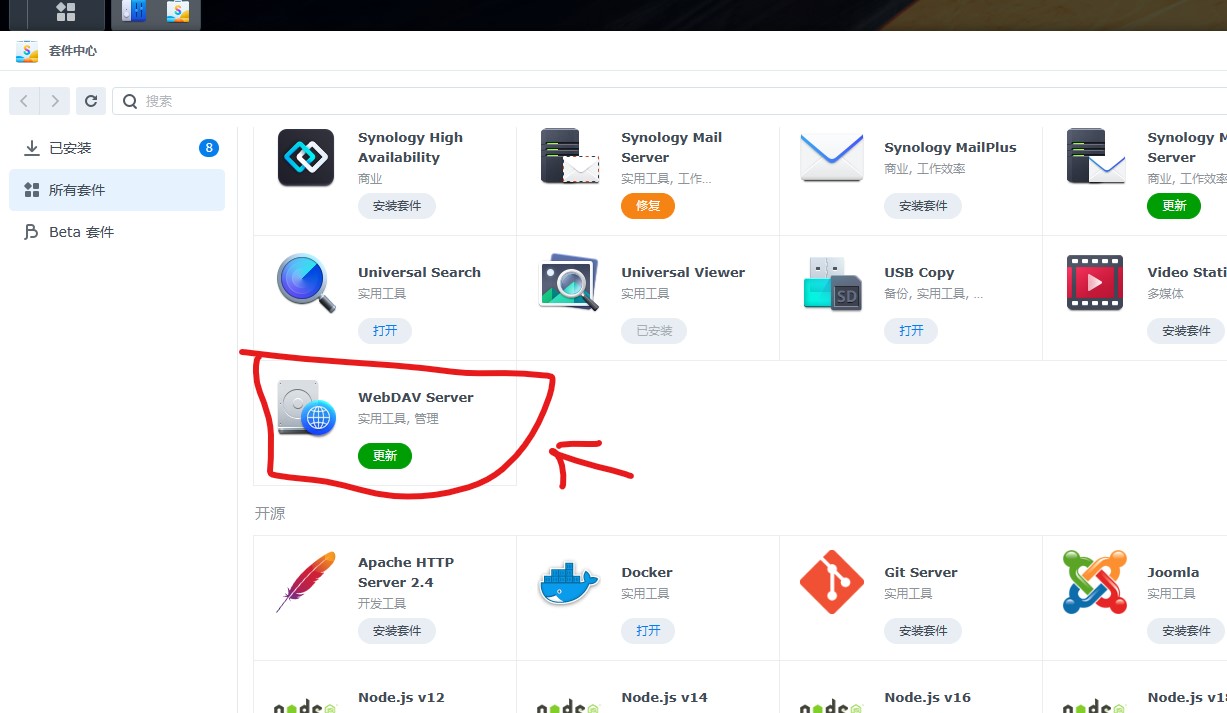This screenshot has width=1227, height=713.
Task: Open the Synology Mail Server icon
Action: pyautogui.click(x=569, y=157)
